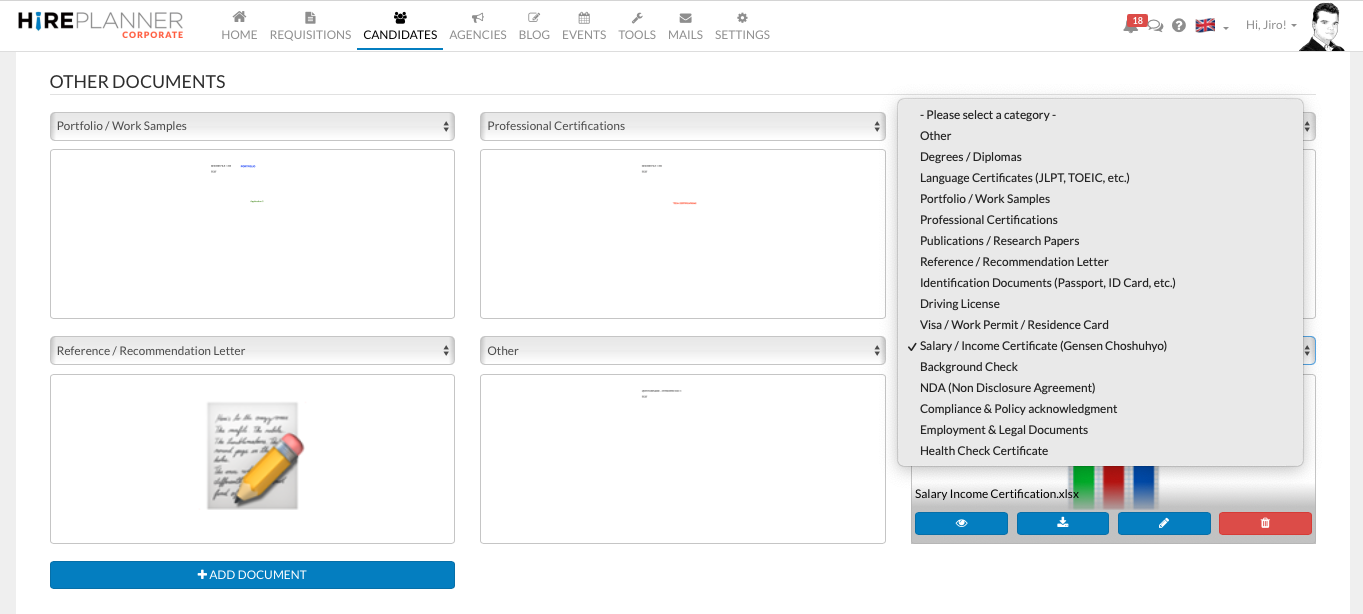Expand the Portfolio / Work Samples dropdown
Image resolution: width=1363 pixels, height=614 pixels.
252,126
